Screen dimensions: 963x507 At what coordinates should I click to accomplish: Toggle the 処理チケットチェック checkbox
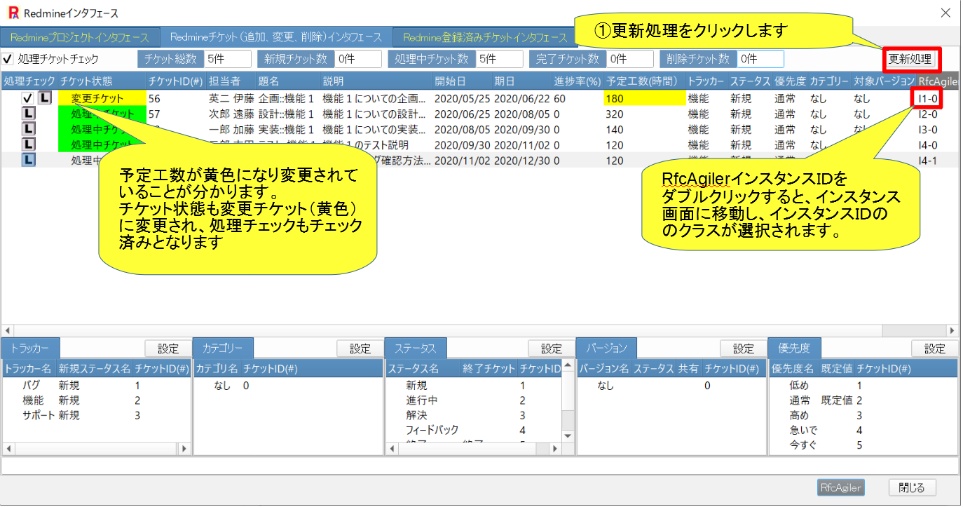tap(8, 59)
